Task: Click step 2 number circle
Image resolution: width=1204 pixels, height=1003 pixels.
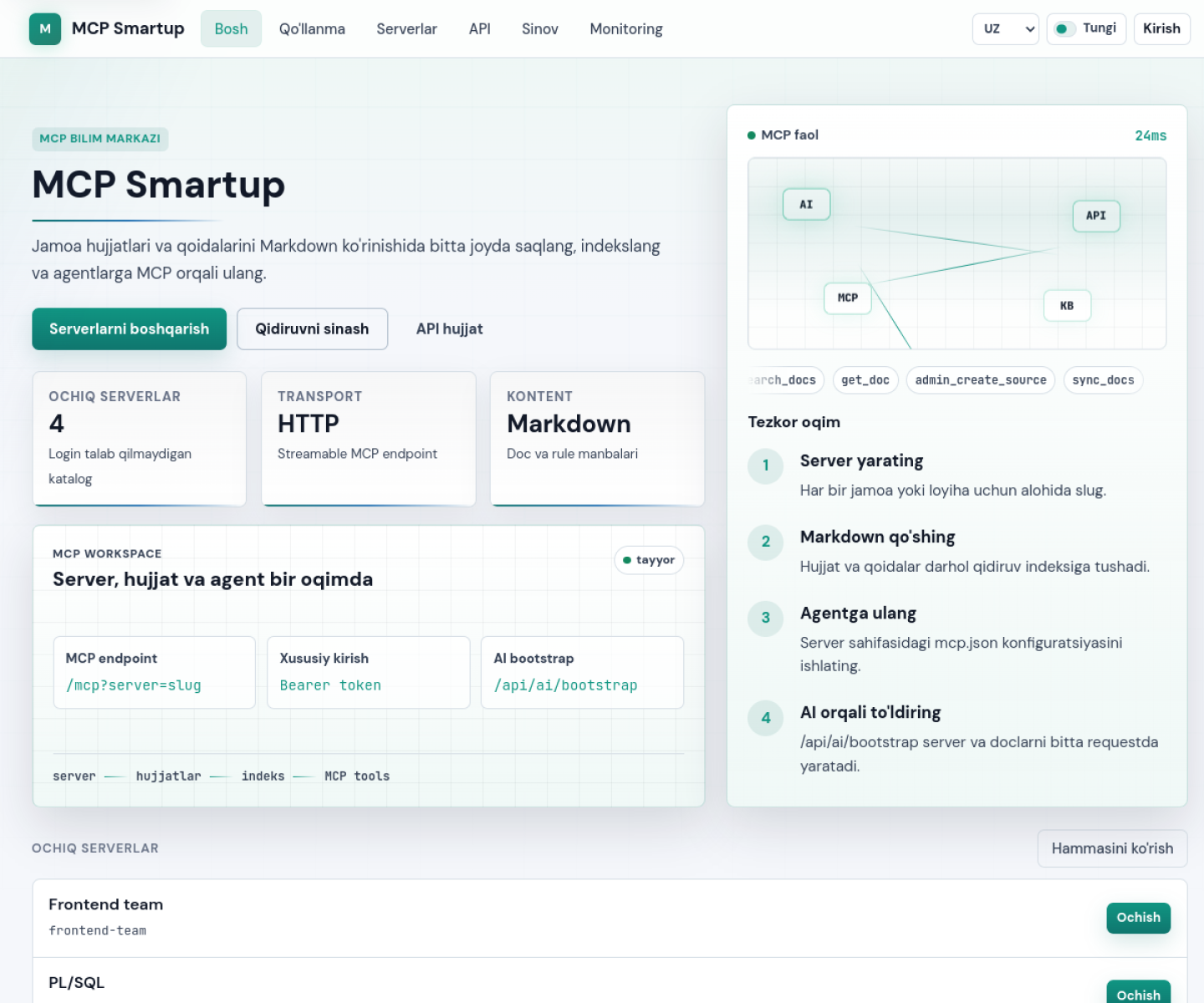Action: click(x=765, y=542)
